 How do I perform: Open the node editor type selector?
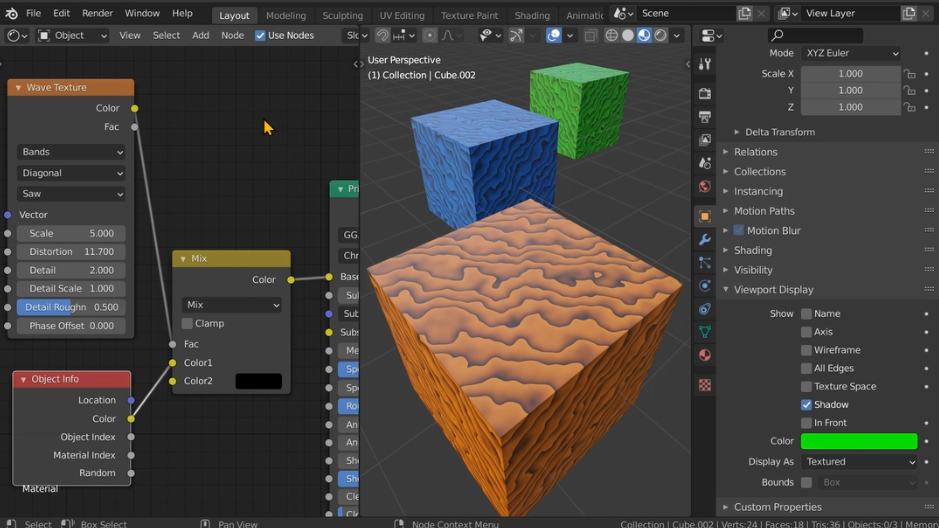(x=17, y=35)
